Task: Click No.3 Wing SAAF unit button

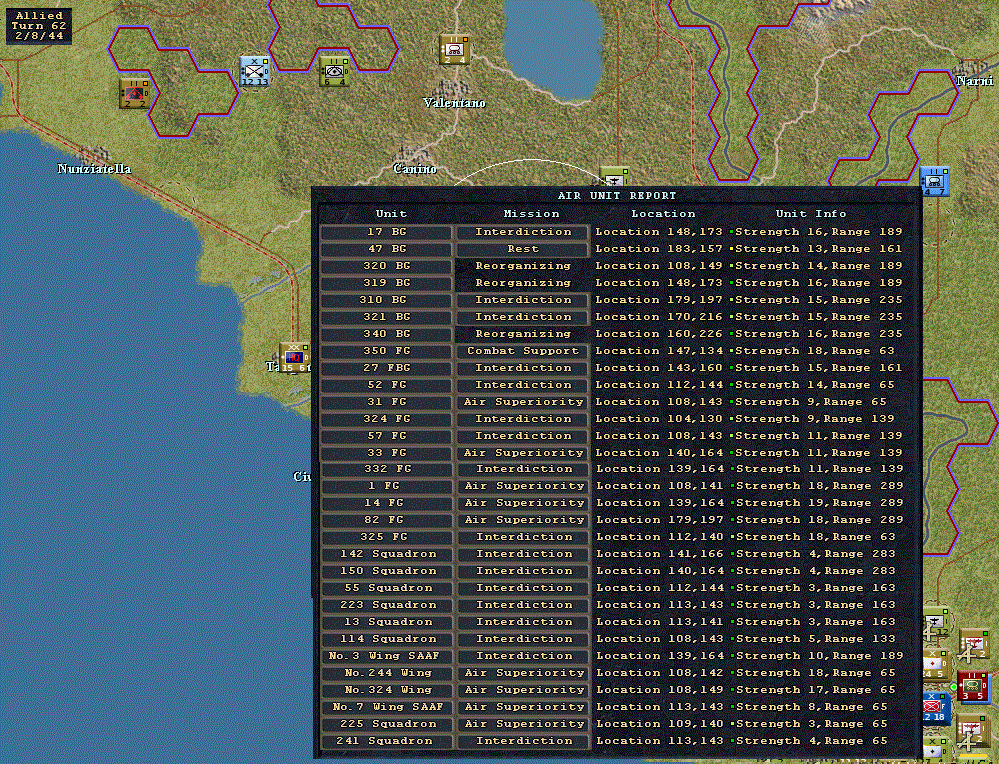Action: point(386,656)
